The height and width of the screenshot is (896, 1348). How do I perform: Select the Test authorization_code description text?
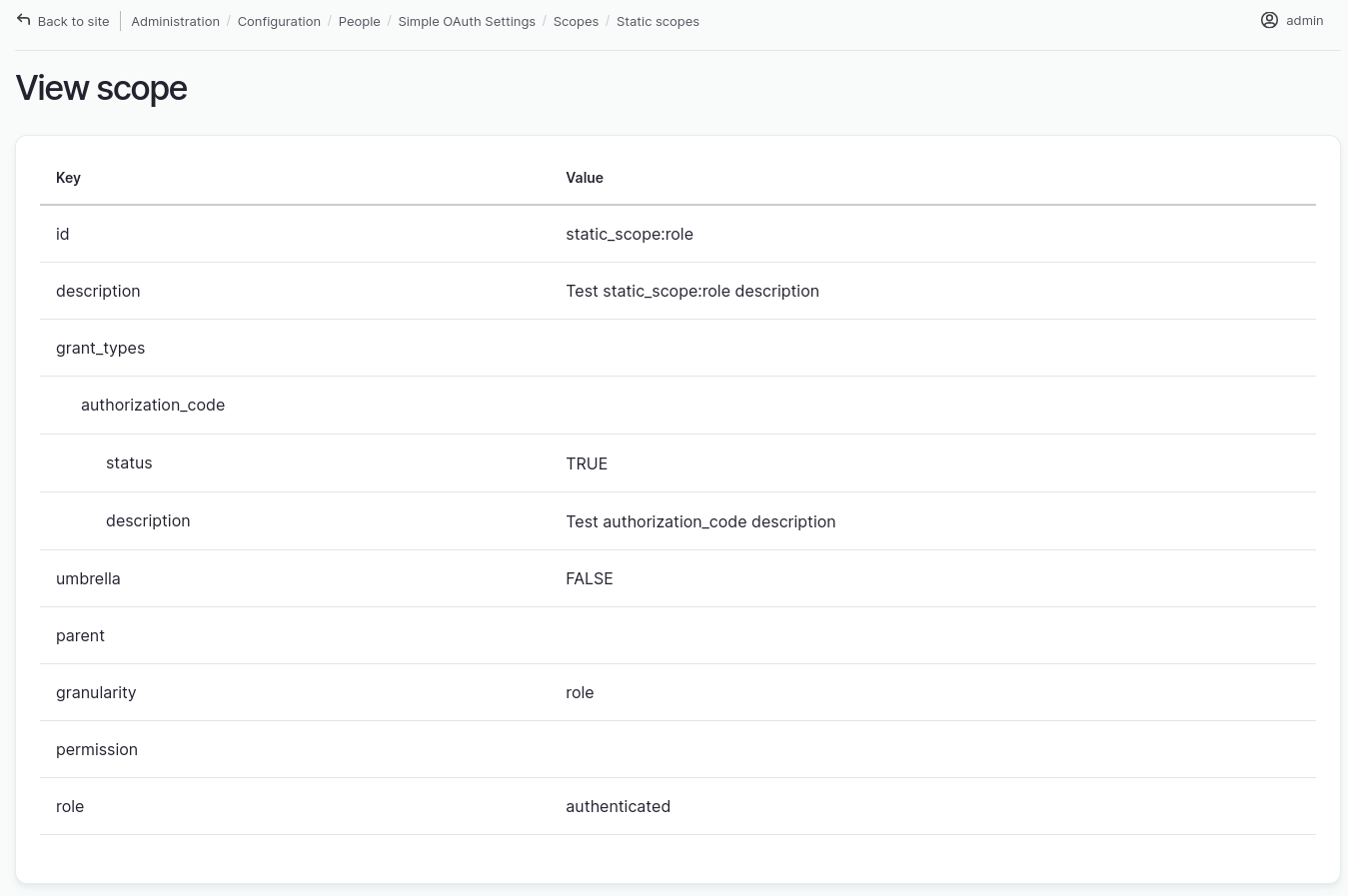[700, 521]
